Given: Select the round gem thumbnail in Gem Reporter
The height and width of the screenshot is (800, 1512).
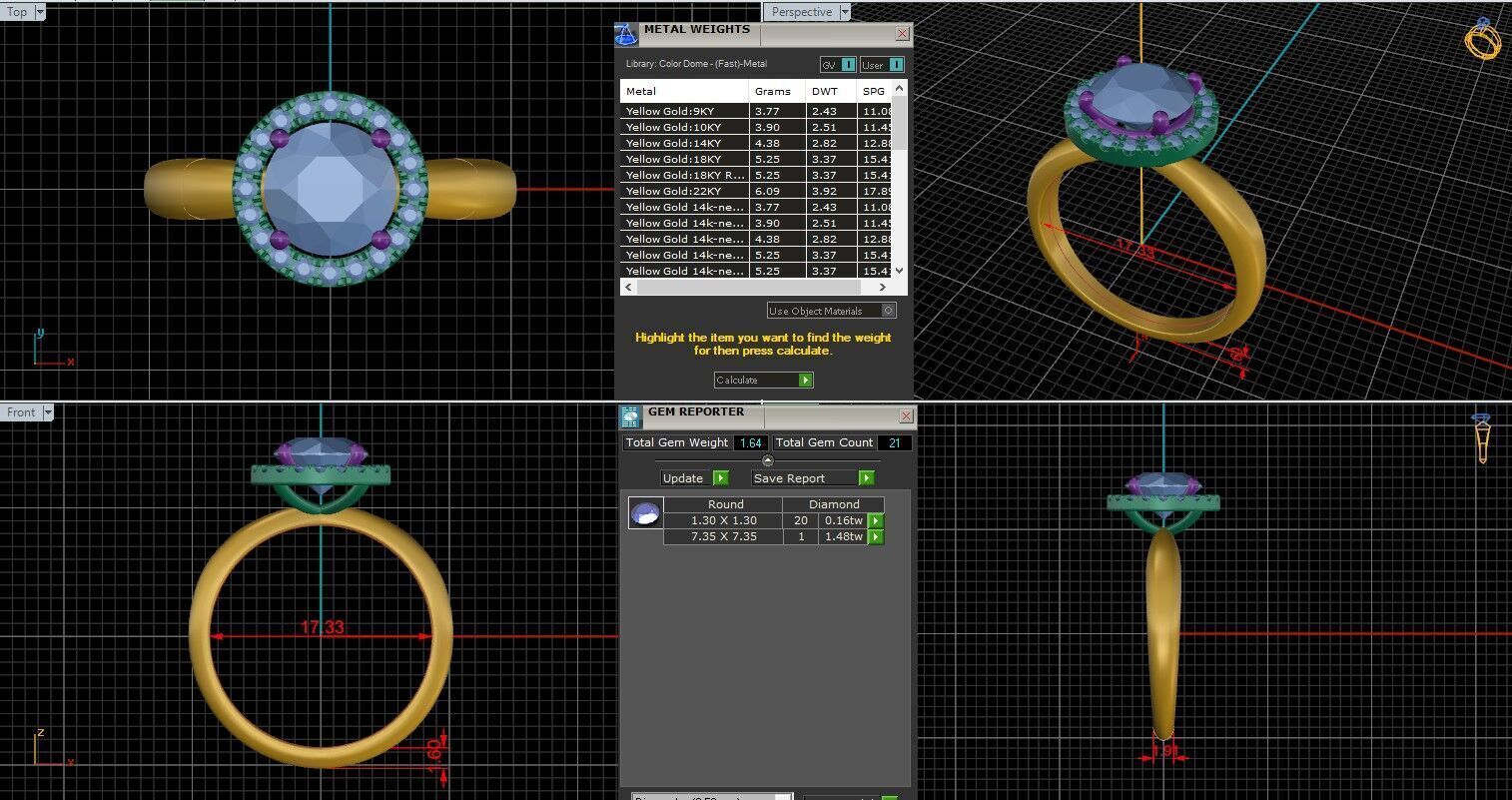Looking at the screenshot, I should (645, 513).
